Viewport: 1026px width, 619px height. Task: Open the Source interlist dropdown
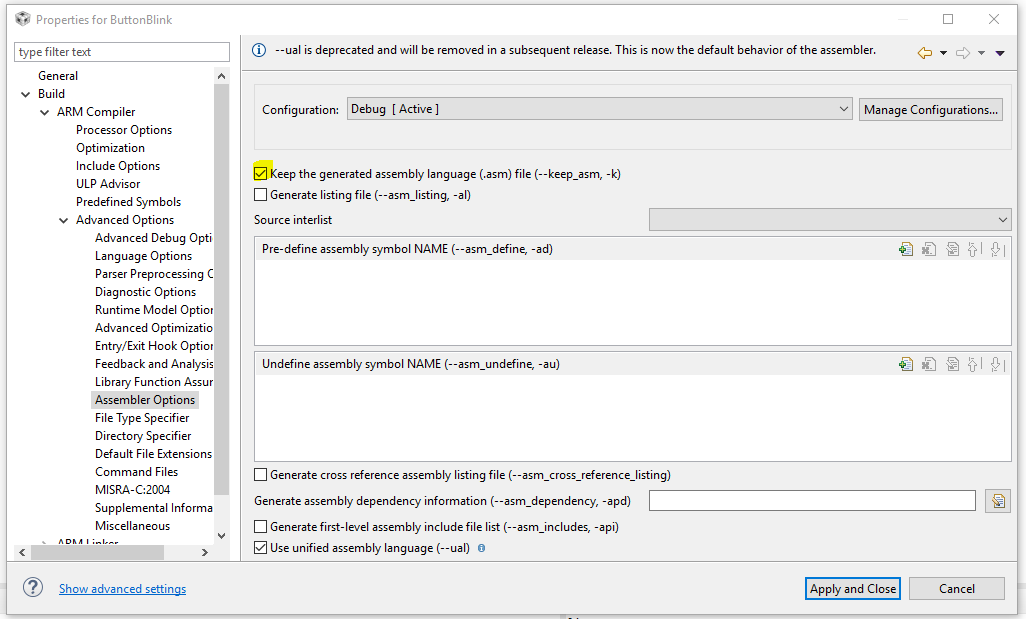[830, 220]
